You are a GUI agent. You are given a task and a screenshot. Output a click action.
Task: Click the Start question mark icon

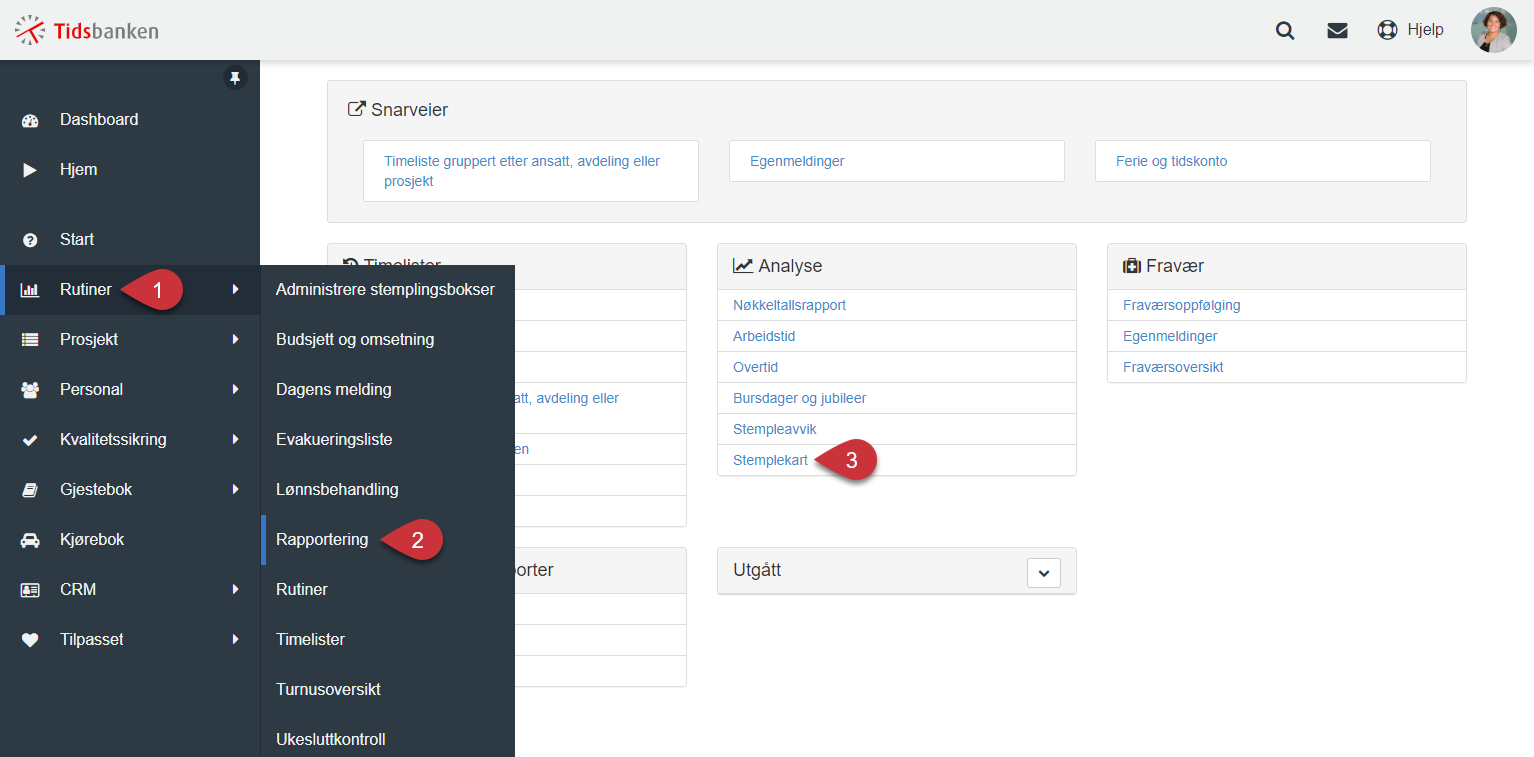30,240
